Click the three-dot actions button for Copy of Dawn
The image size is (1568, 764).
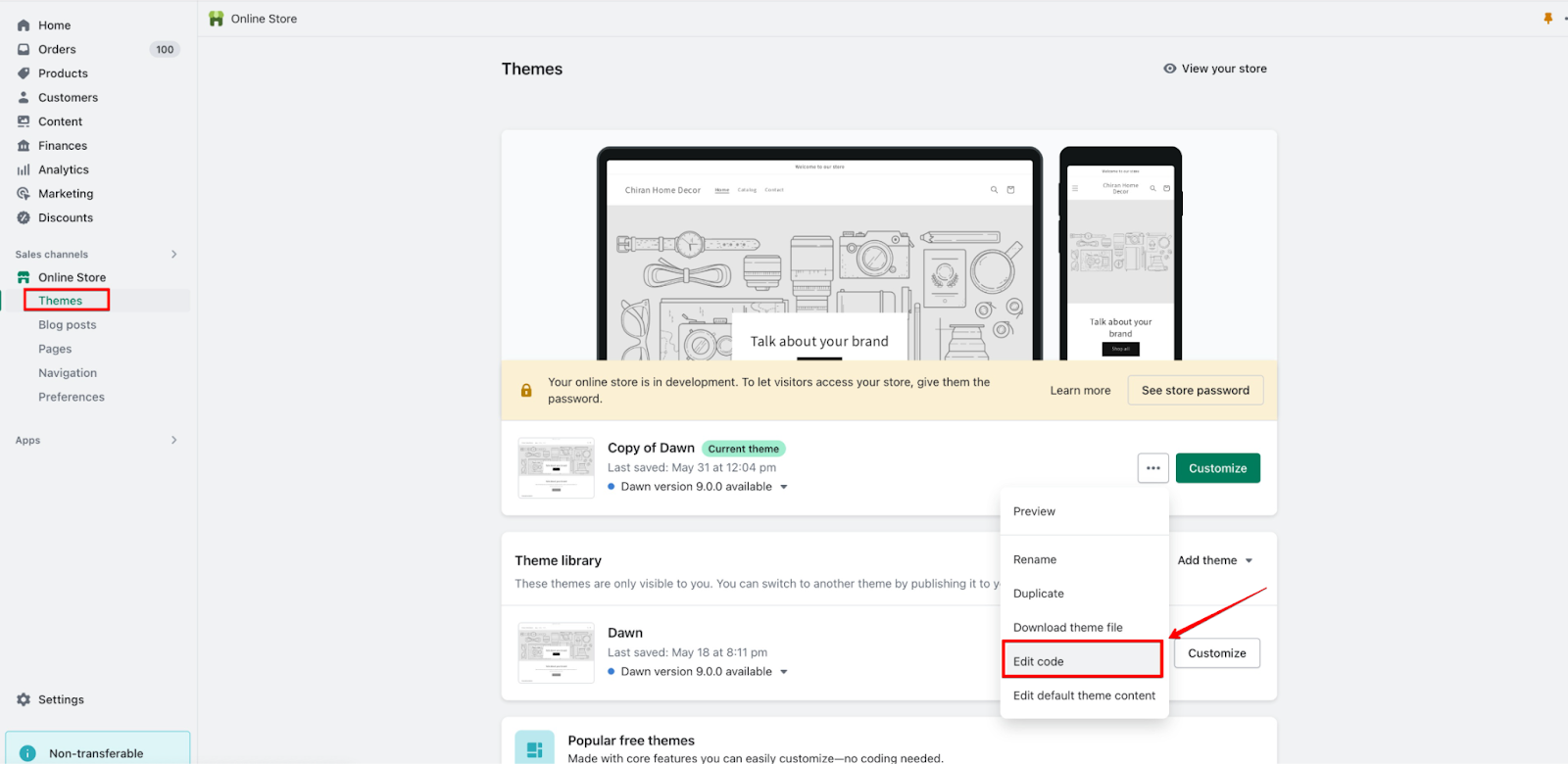(1152, 468)
